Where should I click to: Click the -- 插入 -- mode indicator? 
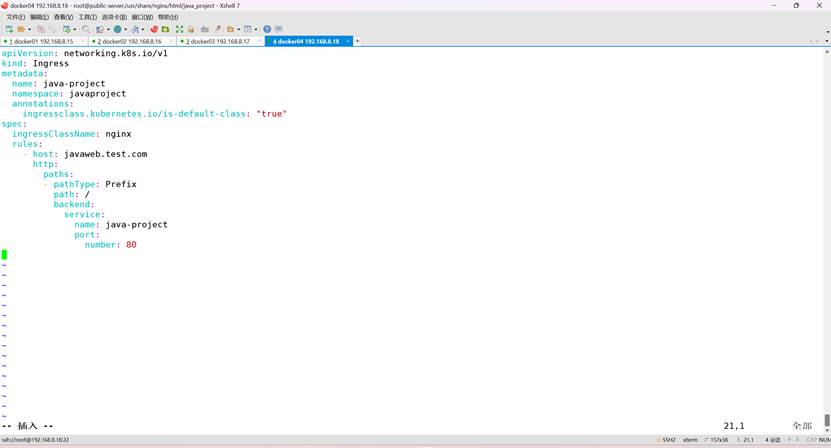(x=28, y=426)
